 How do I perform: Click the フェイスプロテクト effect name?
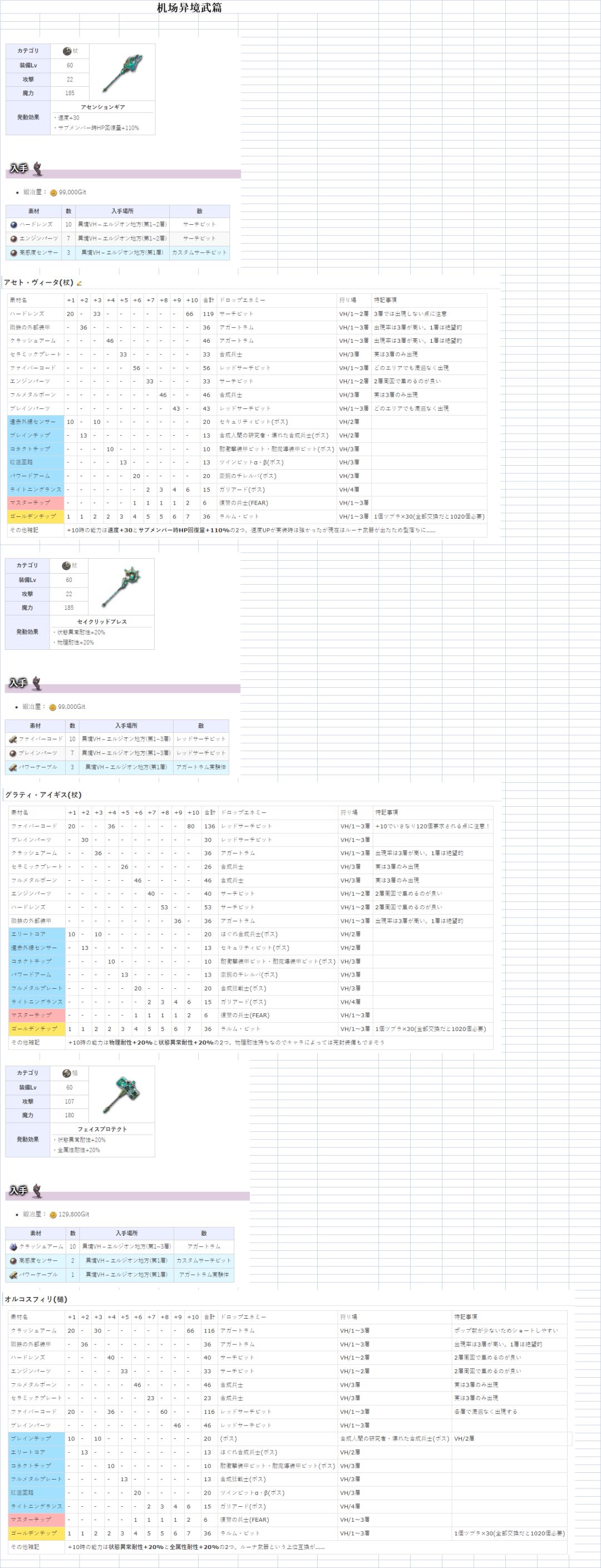pyautogui.click(x=102, y=1129)
